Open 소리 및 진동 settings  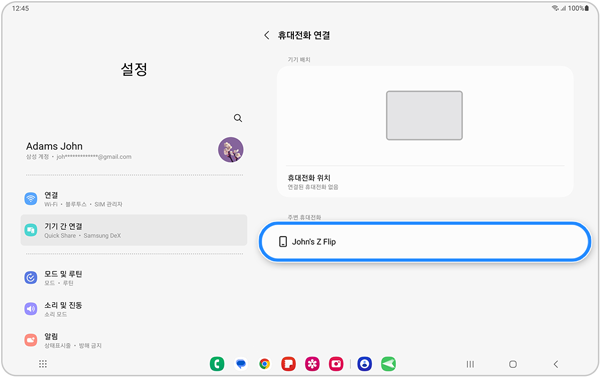[x=134, y=309]
